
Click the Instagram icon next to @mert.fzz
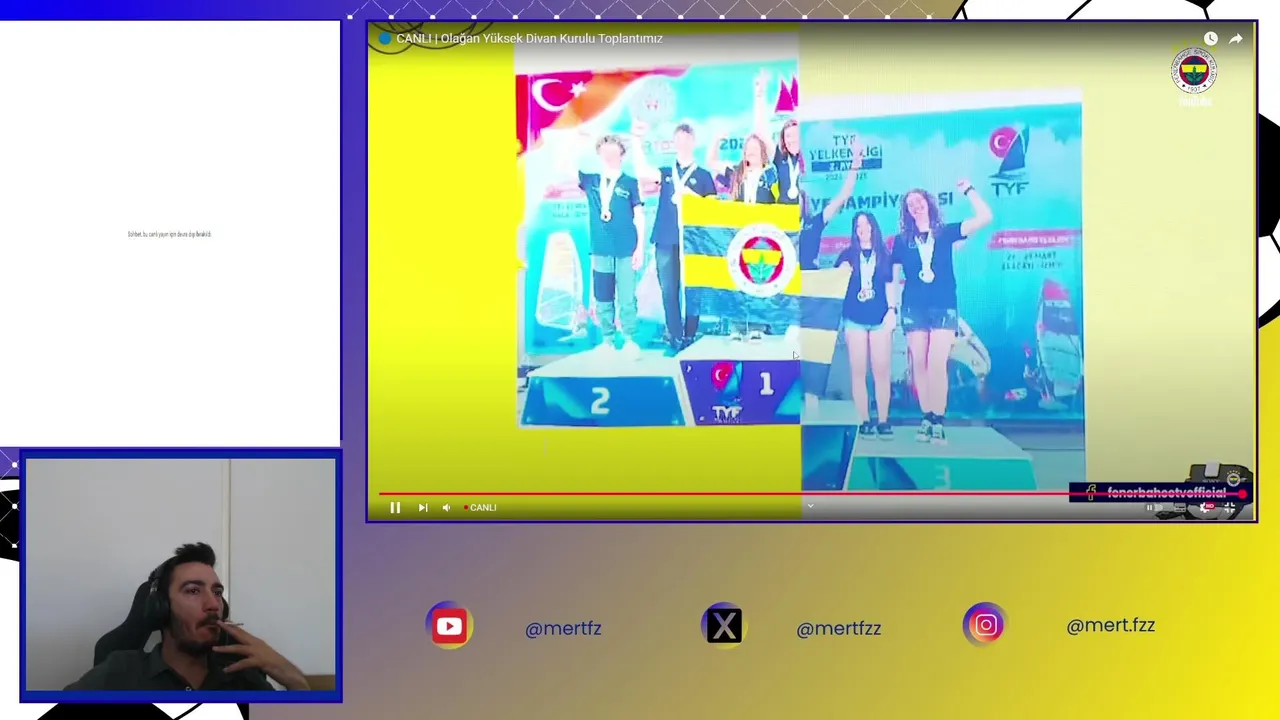coord(986,625)
